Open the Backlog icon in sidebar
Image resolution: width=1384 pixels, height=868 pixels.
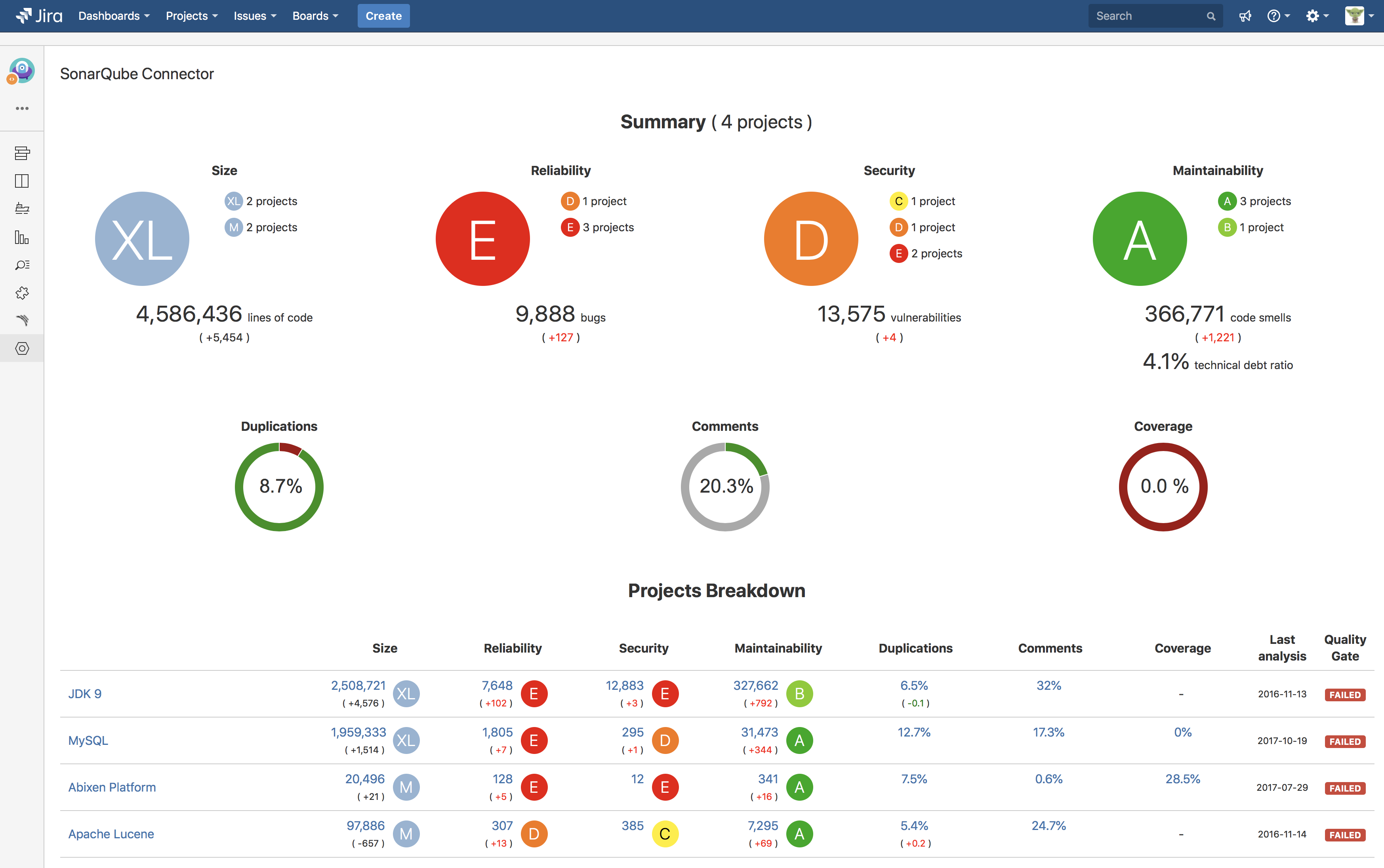(x=22, y=153)
